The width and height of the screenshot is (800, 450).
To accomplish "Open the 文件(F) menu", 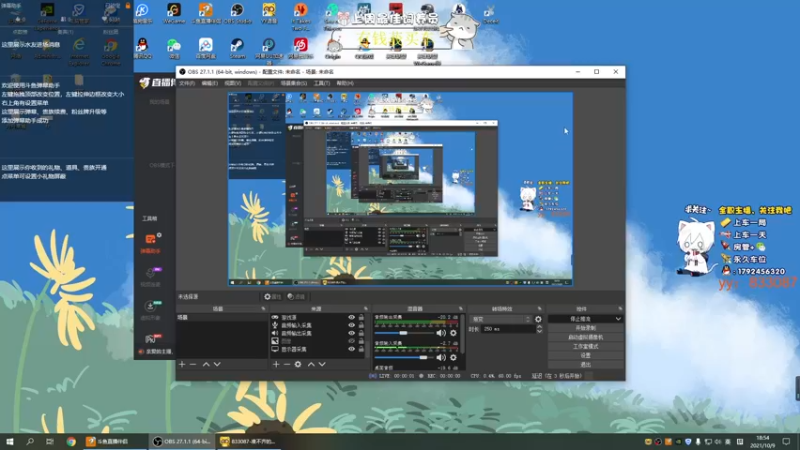I will [187, 83].
